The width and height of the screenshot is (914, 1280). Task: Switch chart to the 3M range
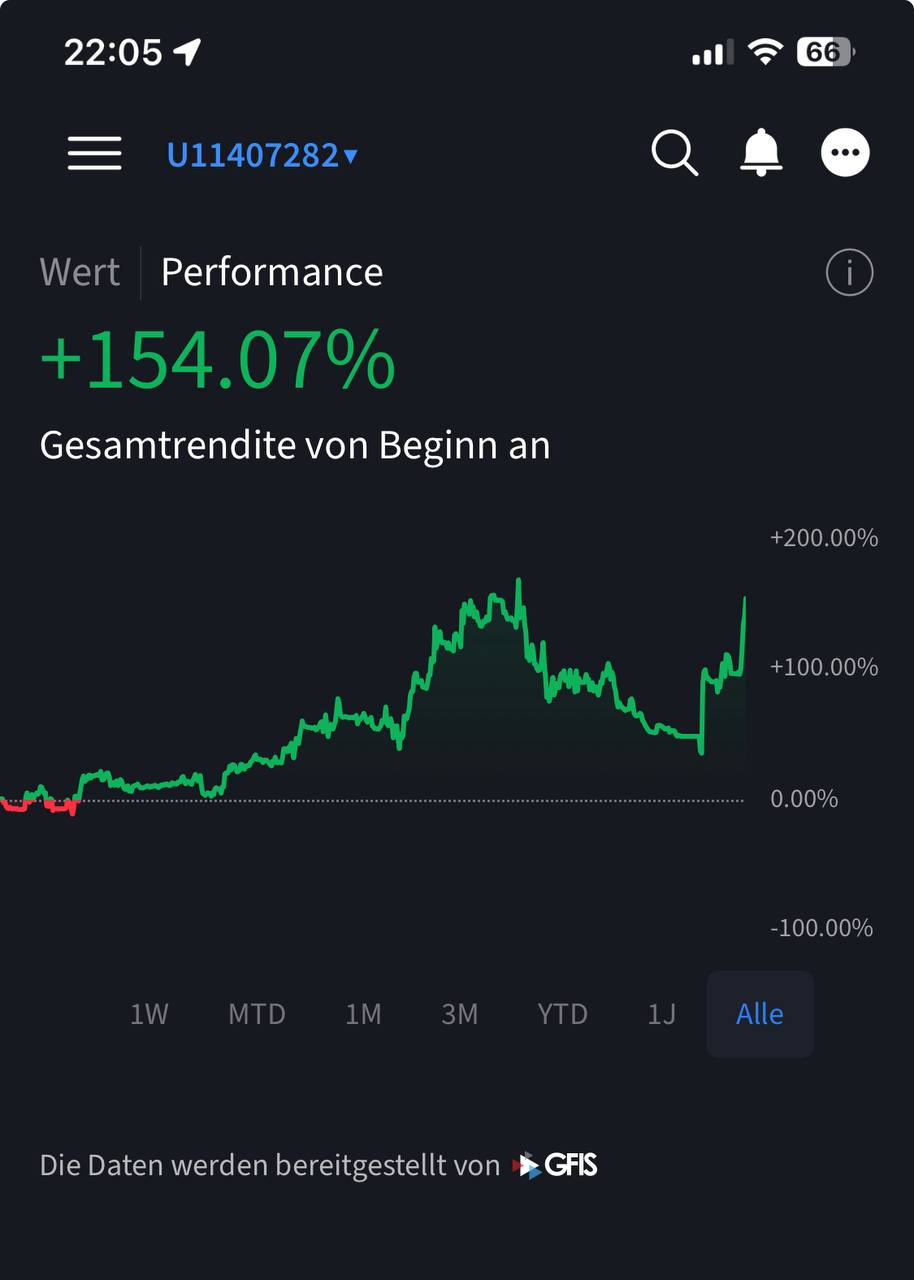pos(460,1014)
